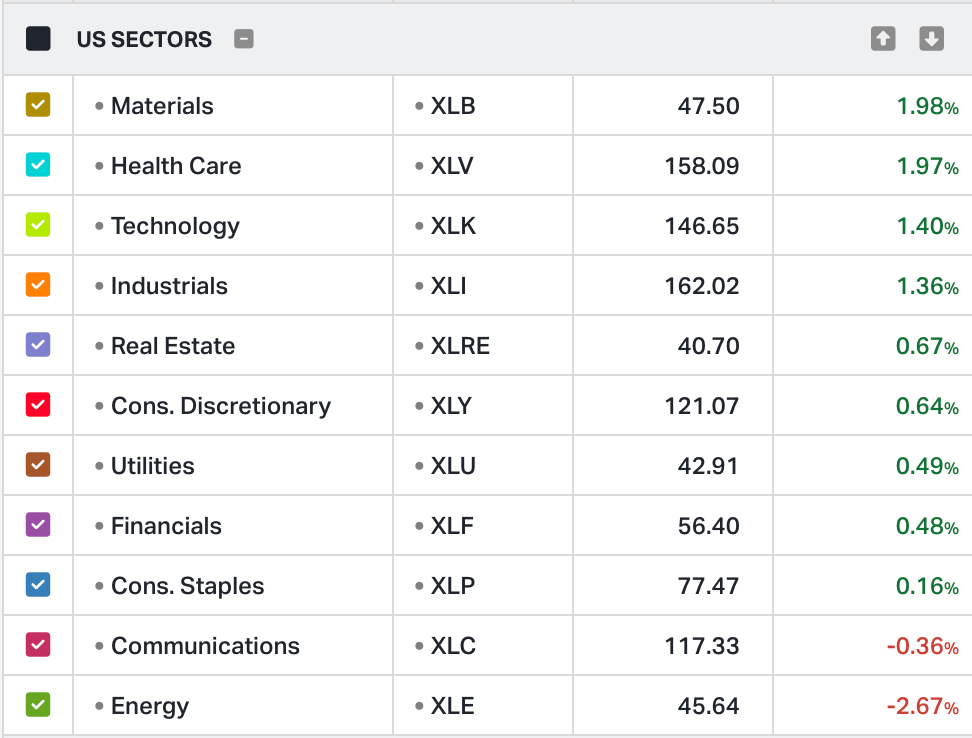Toggle the Energy sector checkbox
Image resolution: width=972 pixels, height=738 pixels.
pyautogui.click(x=38, y=705)
